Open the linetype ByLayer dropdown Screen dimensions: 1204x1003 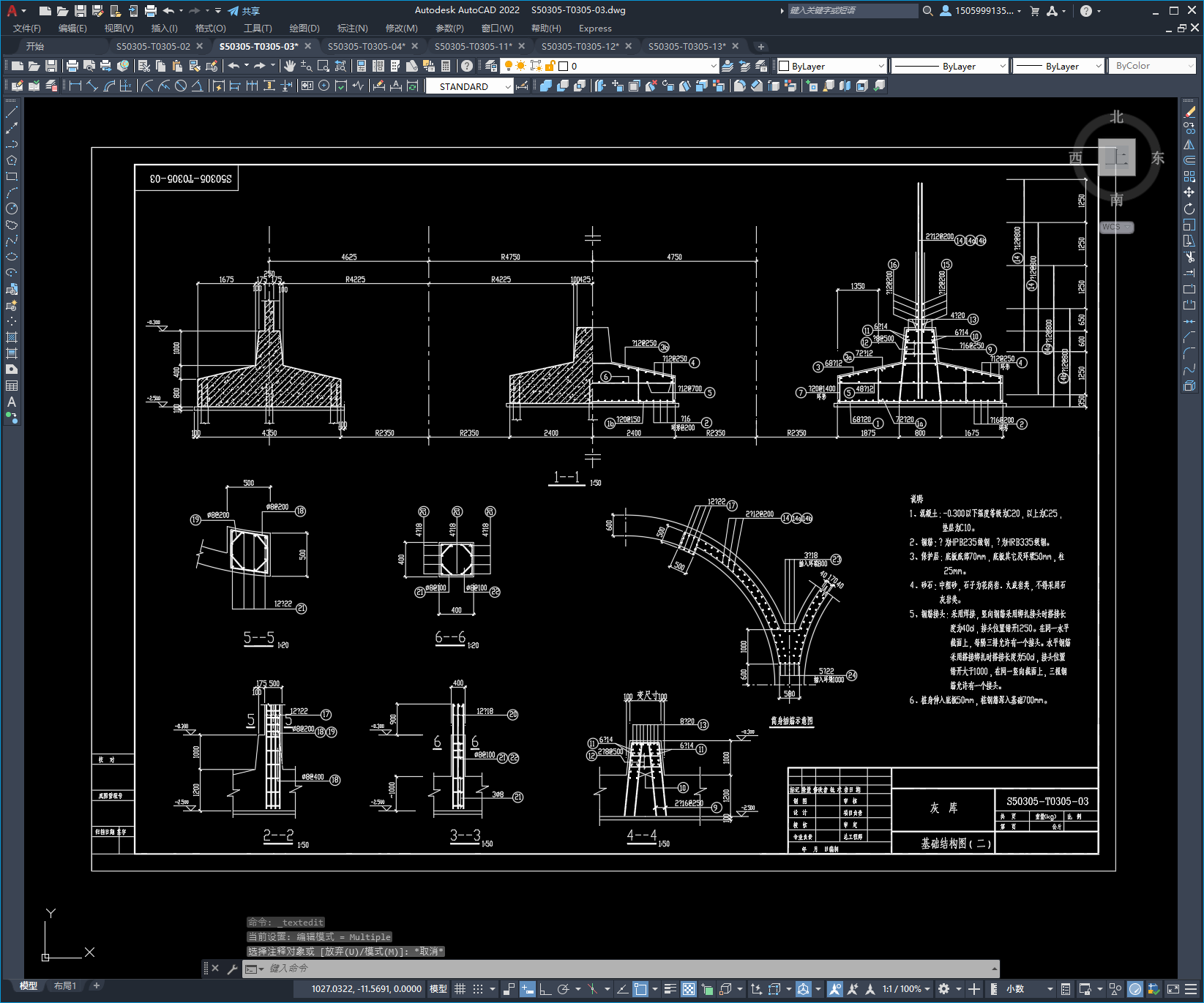pyautogui.click(x=950, y=66)
